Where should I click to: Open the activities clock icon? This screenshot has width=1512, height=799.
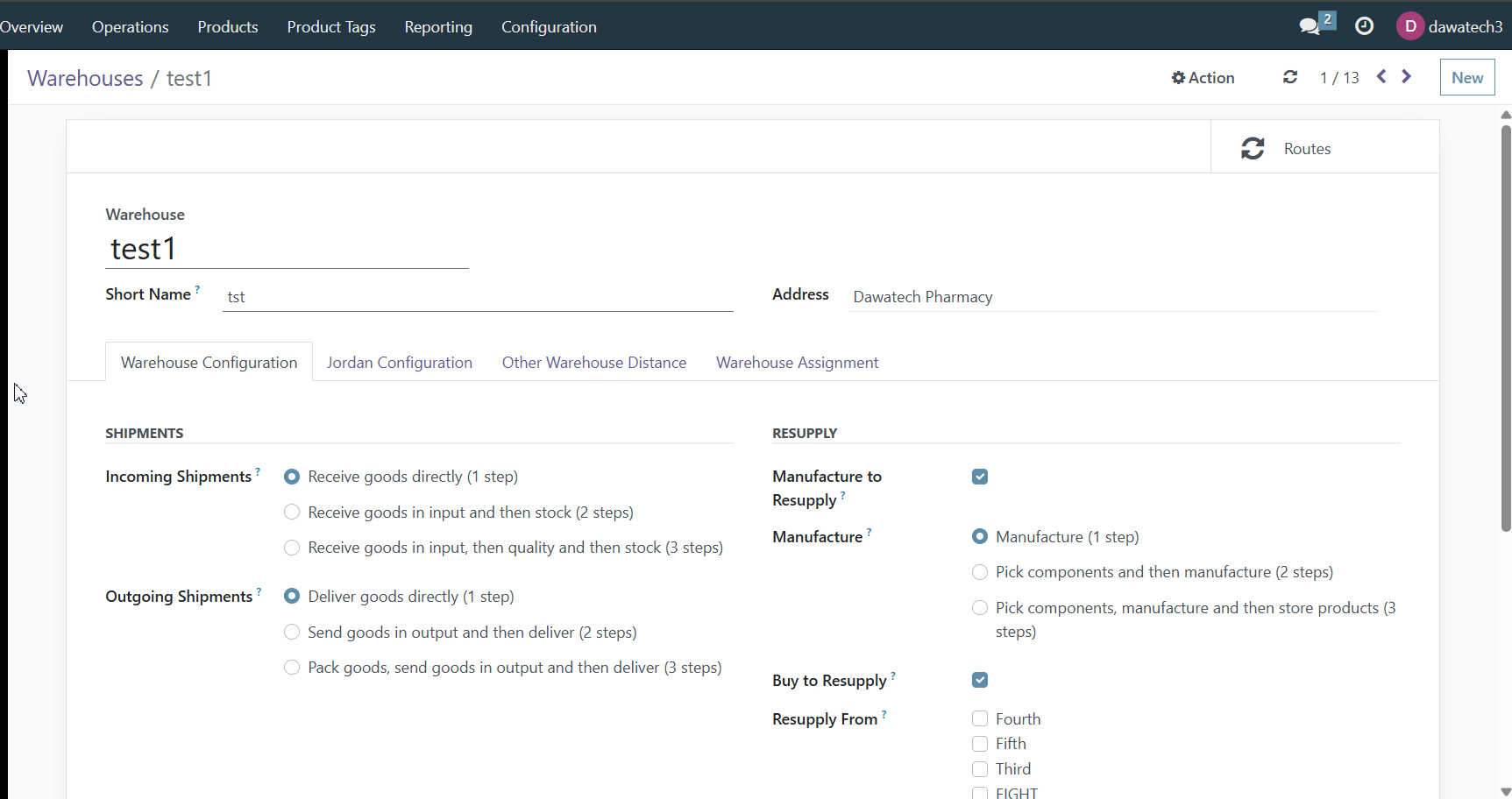(1364, 26)
